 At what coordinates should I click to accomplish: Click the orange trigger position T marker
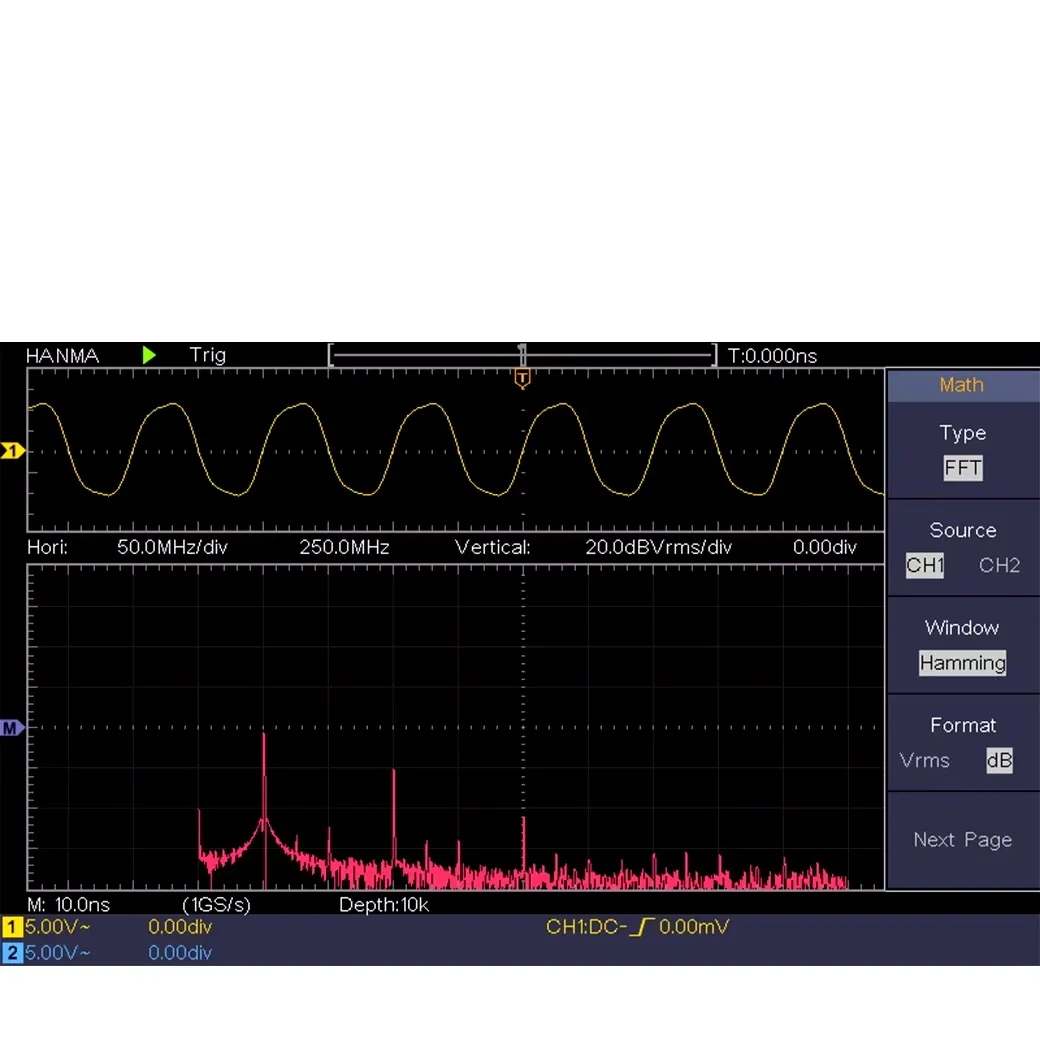(522, 377)
